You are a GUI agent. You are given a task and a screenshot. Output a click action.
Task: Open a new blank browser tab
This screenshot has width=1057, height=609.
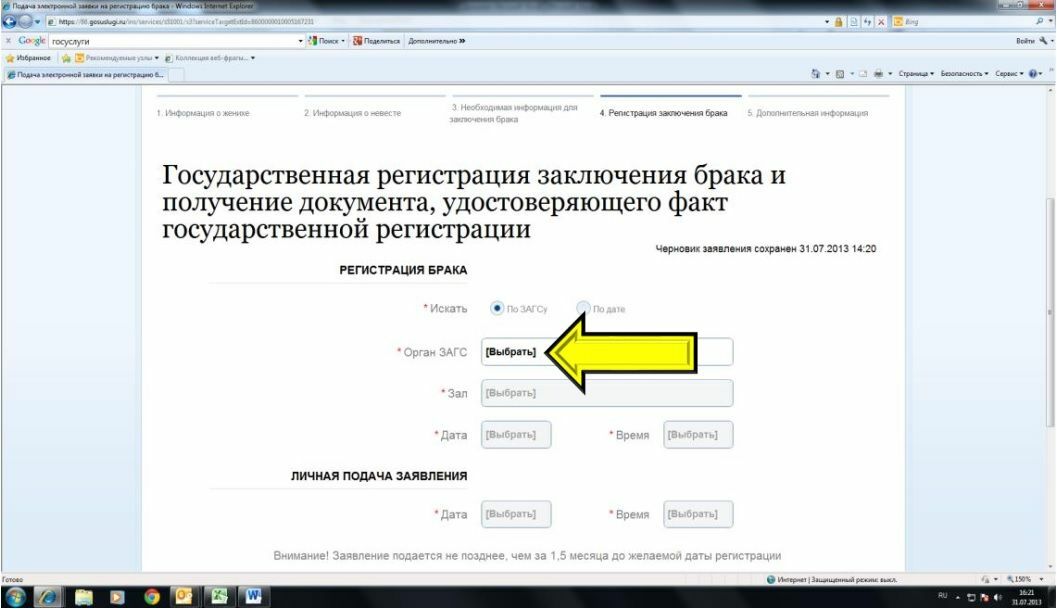(x=175, y=75)
